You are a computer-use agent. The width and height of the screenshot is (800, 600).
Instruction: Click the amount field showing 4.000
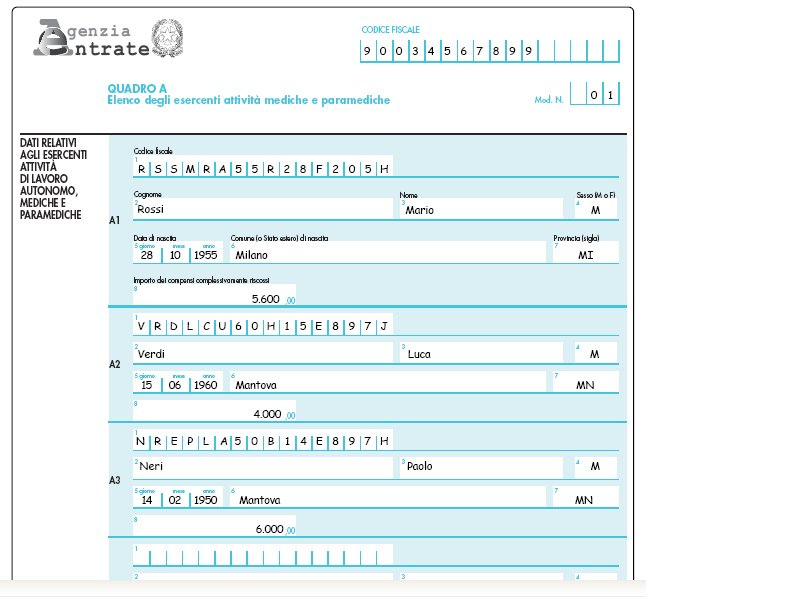tap(215, 413)
